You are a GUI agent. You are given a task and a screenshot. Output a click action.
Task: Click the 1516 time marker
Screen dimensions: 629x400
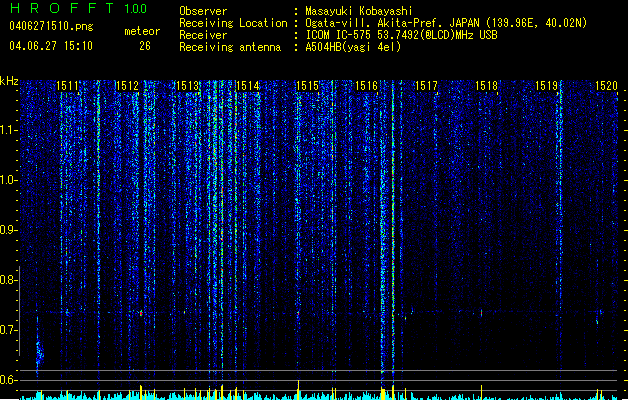point(367,86)
